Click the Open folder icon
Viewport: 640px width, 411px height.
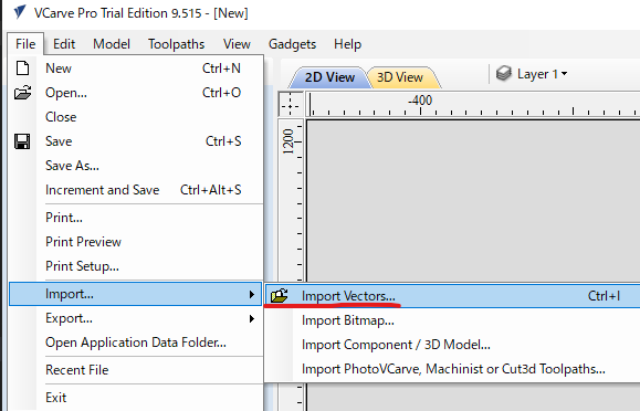click(x=22, y=93)
